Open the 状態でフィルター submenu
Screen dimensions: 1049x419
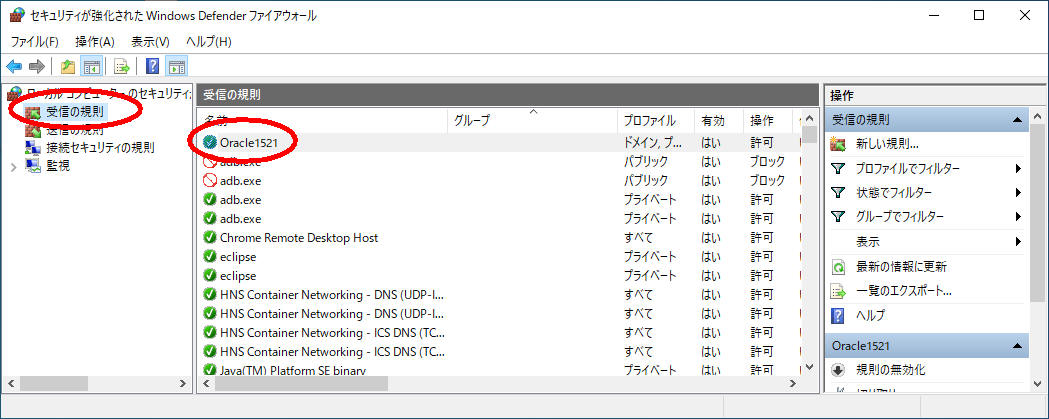click(x=893, y=192)
